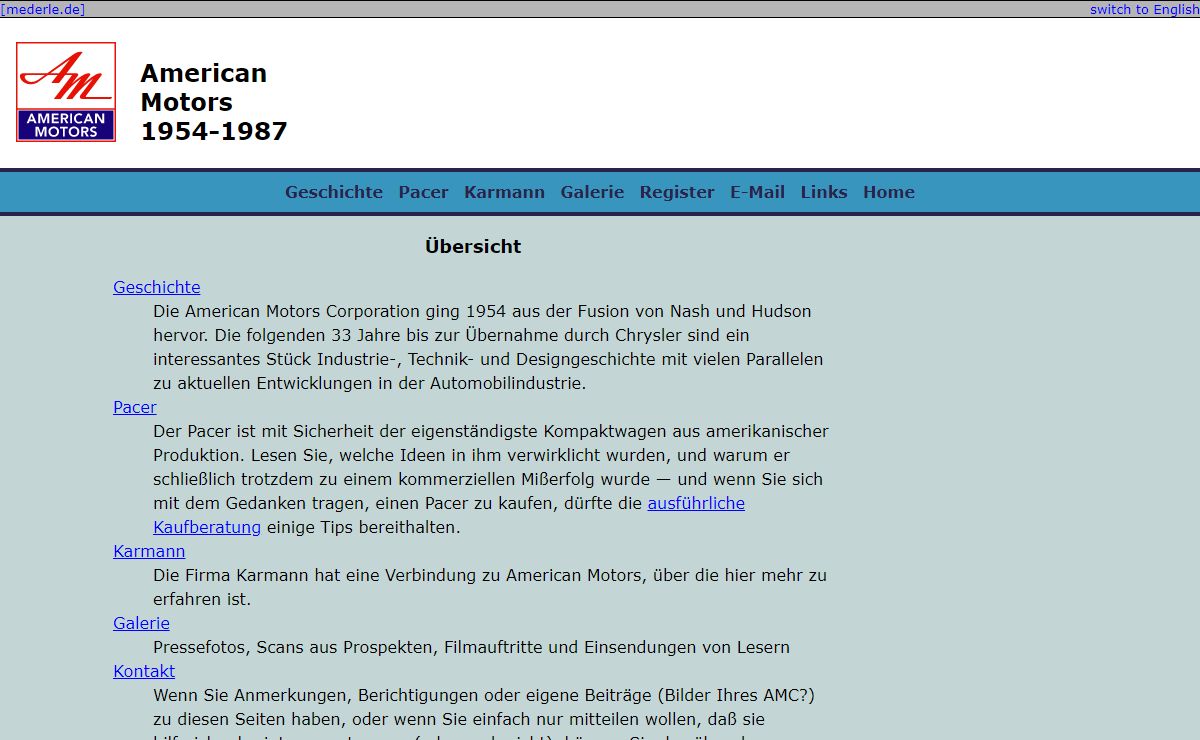Go to Home in the navigation bar
This screenshot has height=740, width=1200.
tap(889, 192)
